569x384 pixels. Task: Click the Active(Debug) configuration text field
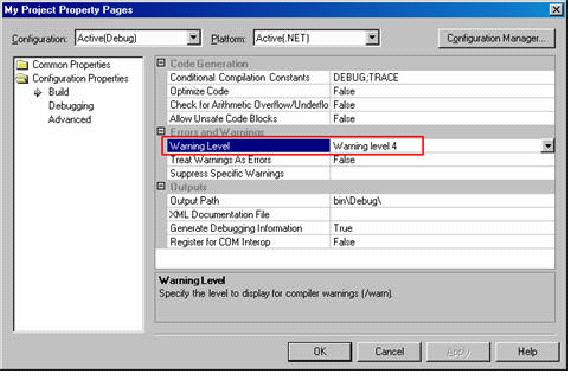[131, 38]
